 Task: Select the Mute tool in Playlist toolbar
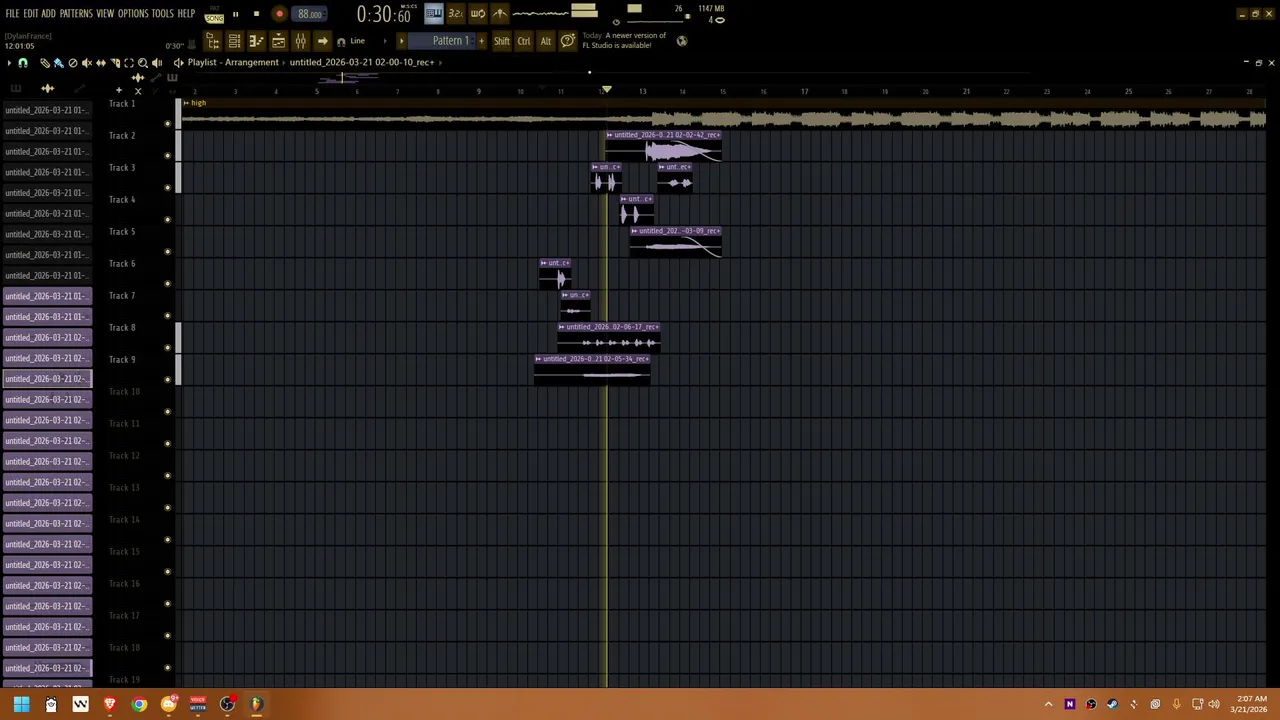click(x=86, y=63)
